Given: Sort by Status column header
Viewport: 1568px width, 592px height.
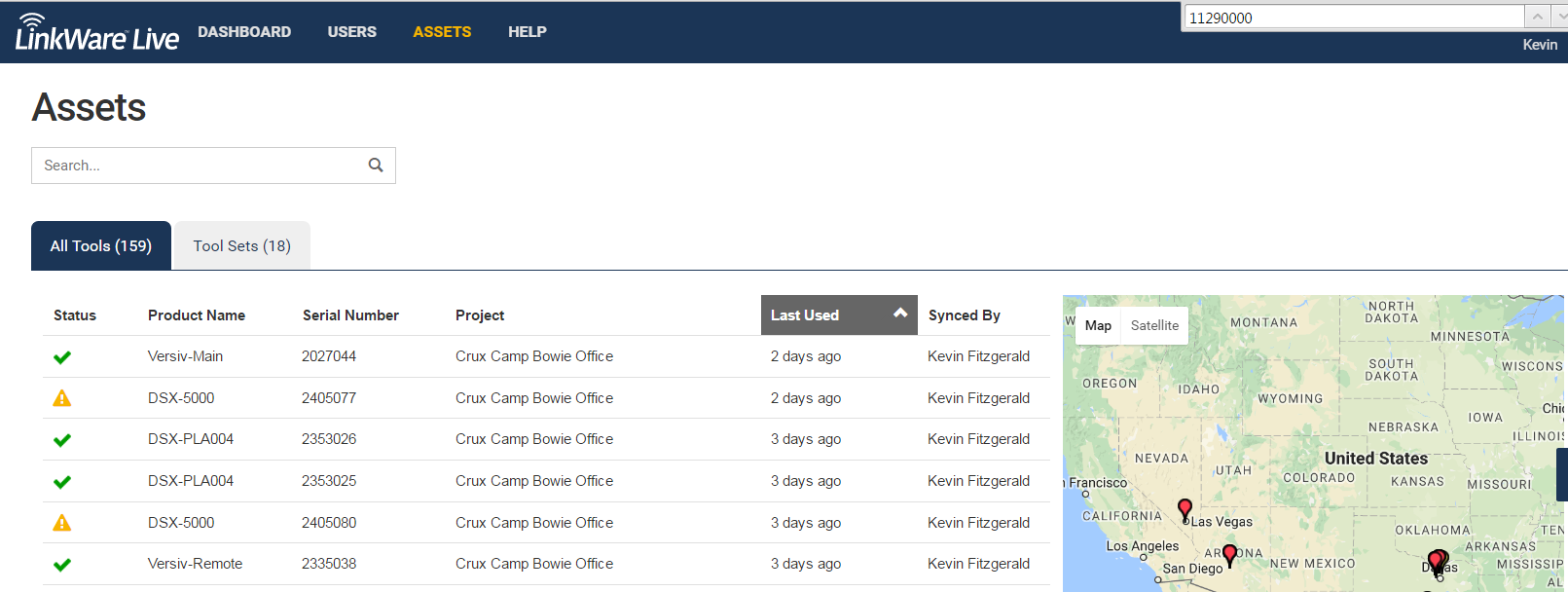Looking at the screenshot, I should pos(75,315).
